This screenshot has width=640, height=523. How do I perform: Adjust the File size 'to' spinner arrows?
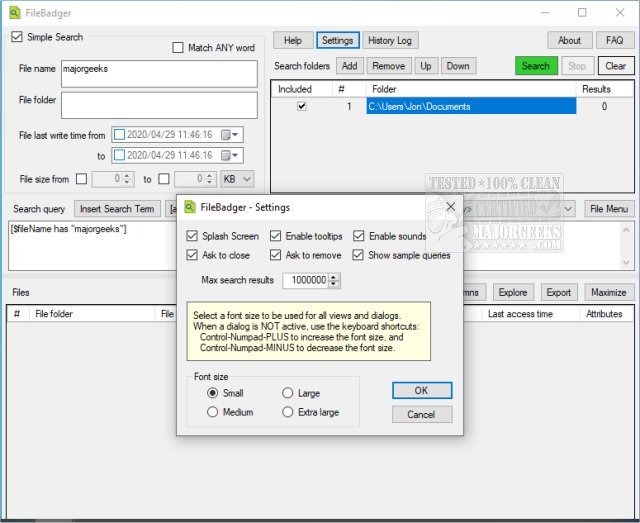(209, 179)
